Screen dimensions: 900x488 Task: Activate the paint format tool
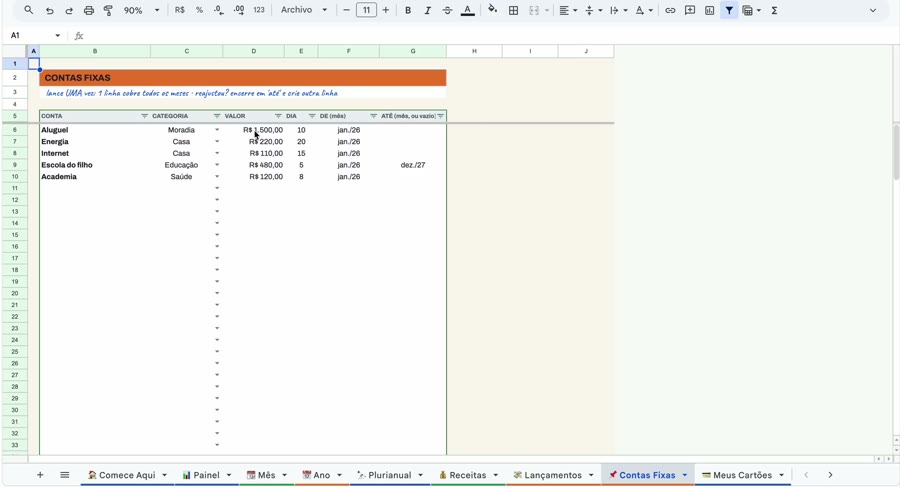pos(108,10)
